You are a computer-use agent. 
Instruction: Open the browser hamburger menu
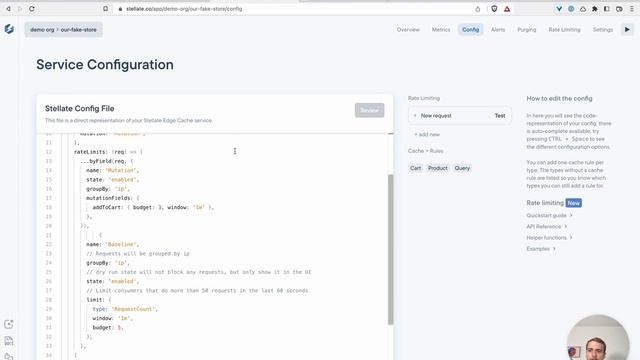click(x=632, y=9)
